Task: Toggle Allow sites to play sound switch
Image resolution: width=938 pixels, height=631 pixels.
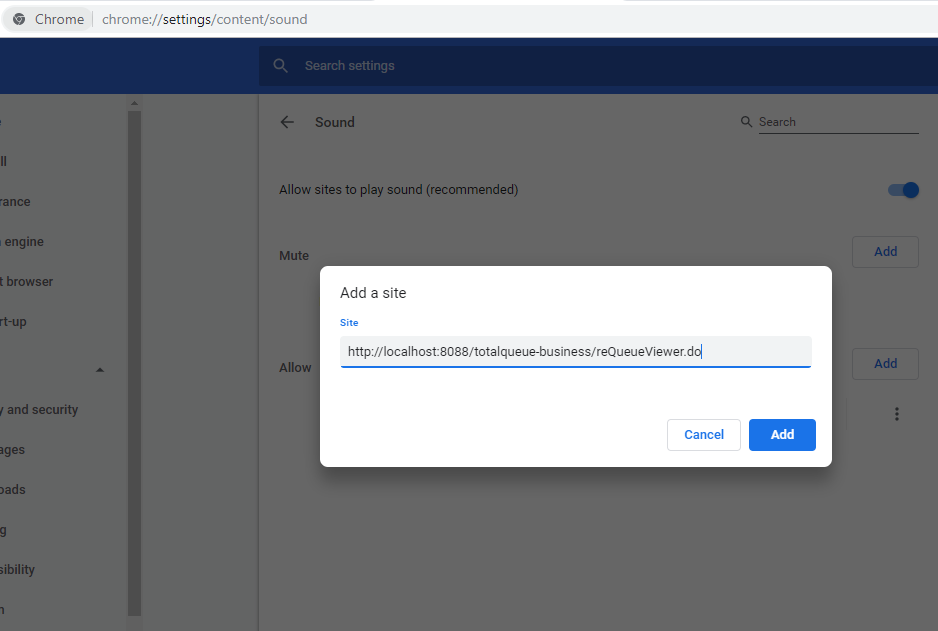Action: [x=903, y=190]
